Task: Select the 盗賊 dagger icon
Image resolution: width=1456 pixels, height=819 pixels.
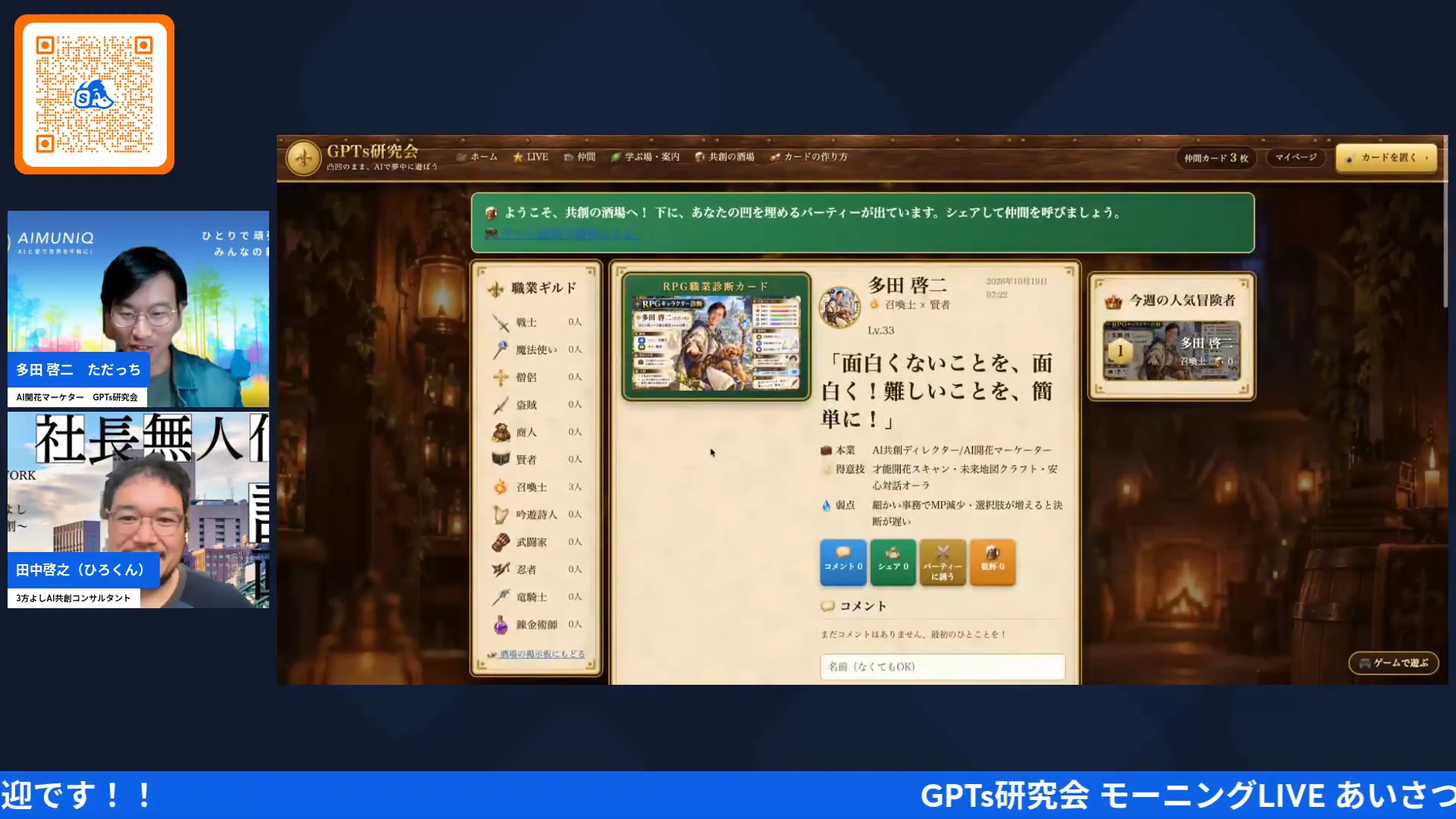Action: click(x=500, y=405)
